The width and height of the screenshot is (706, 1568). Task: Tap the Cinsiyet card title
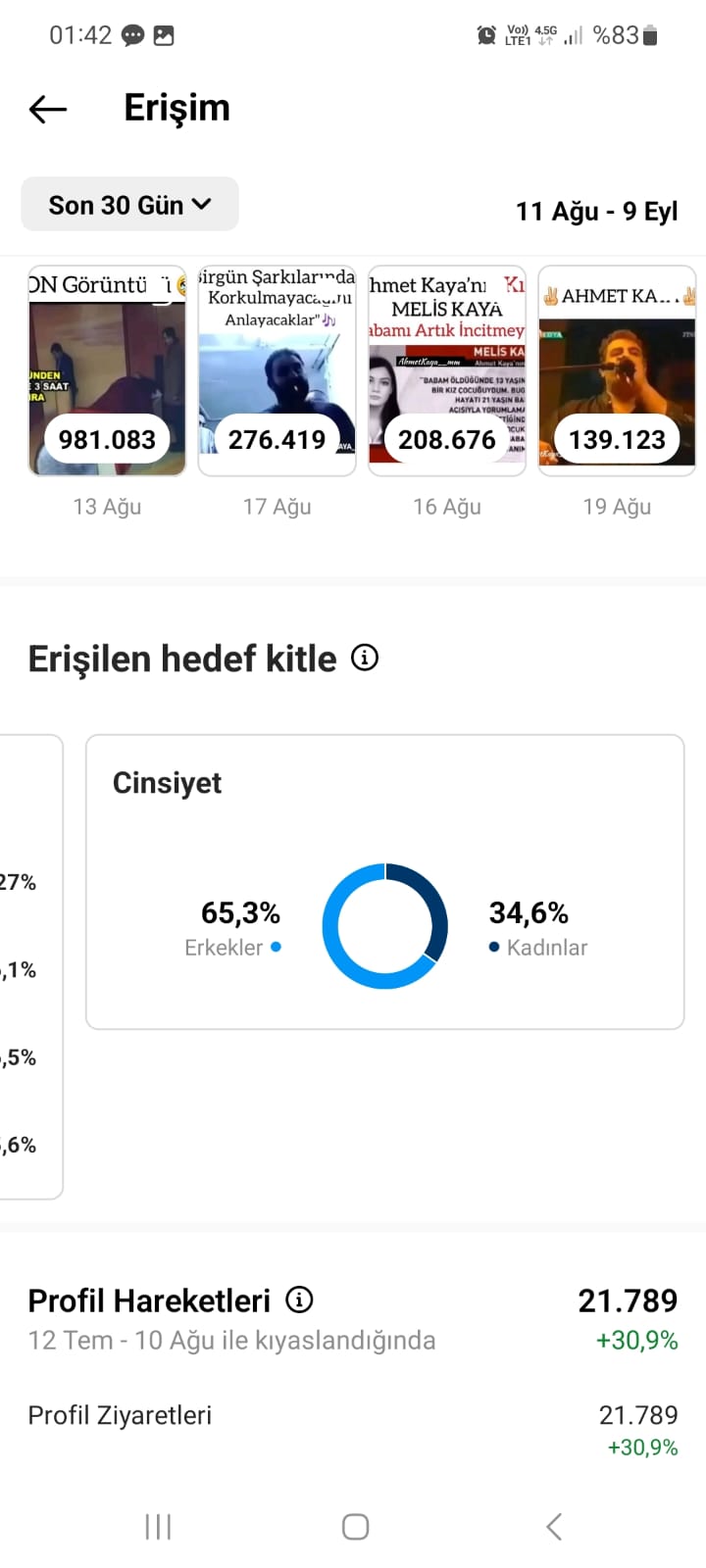167,783
